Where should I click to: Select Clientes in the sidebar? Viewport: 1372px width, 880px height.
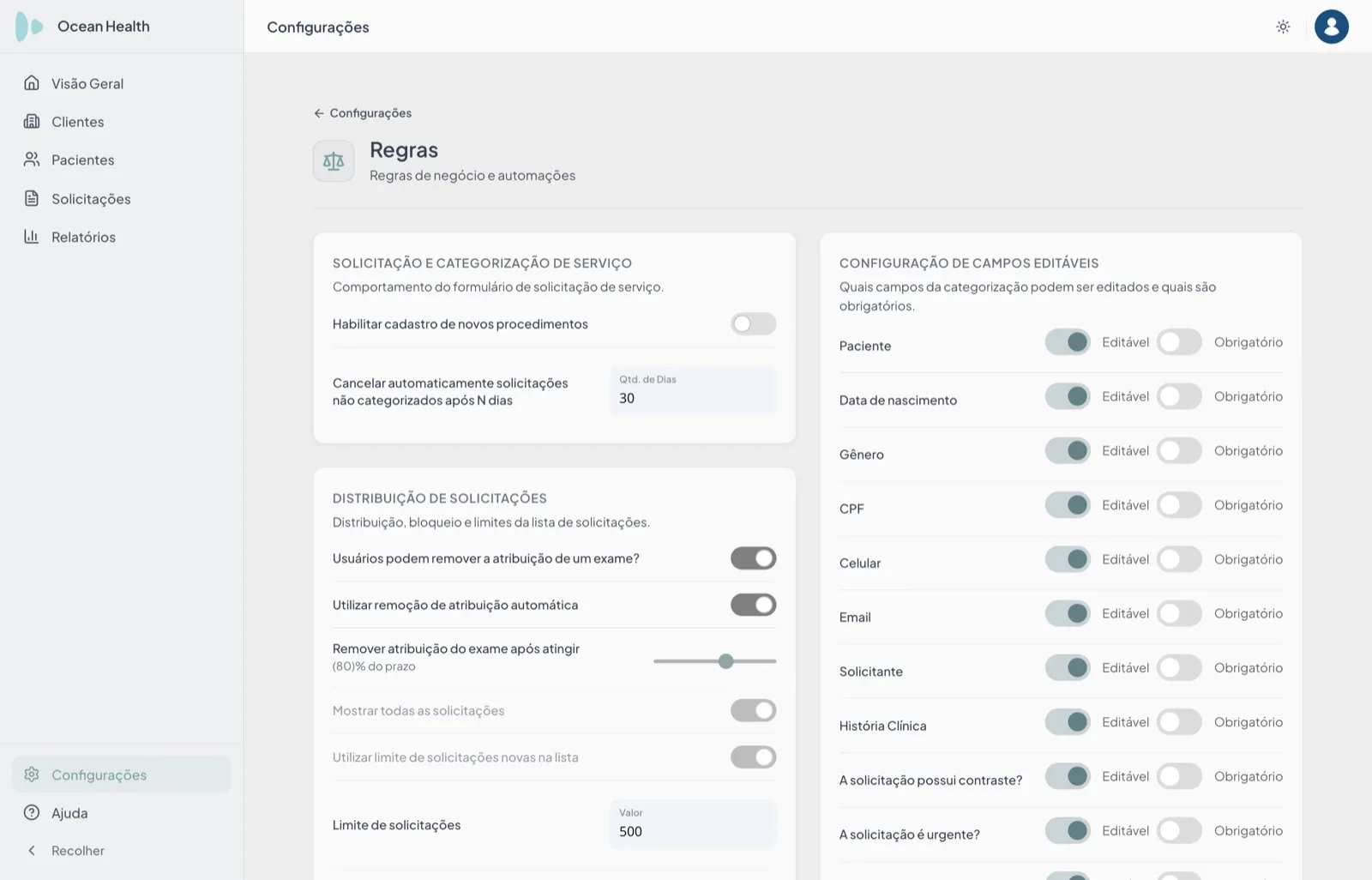[122, 122]
